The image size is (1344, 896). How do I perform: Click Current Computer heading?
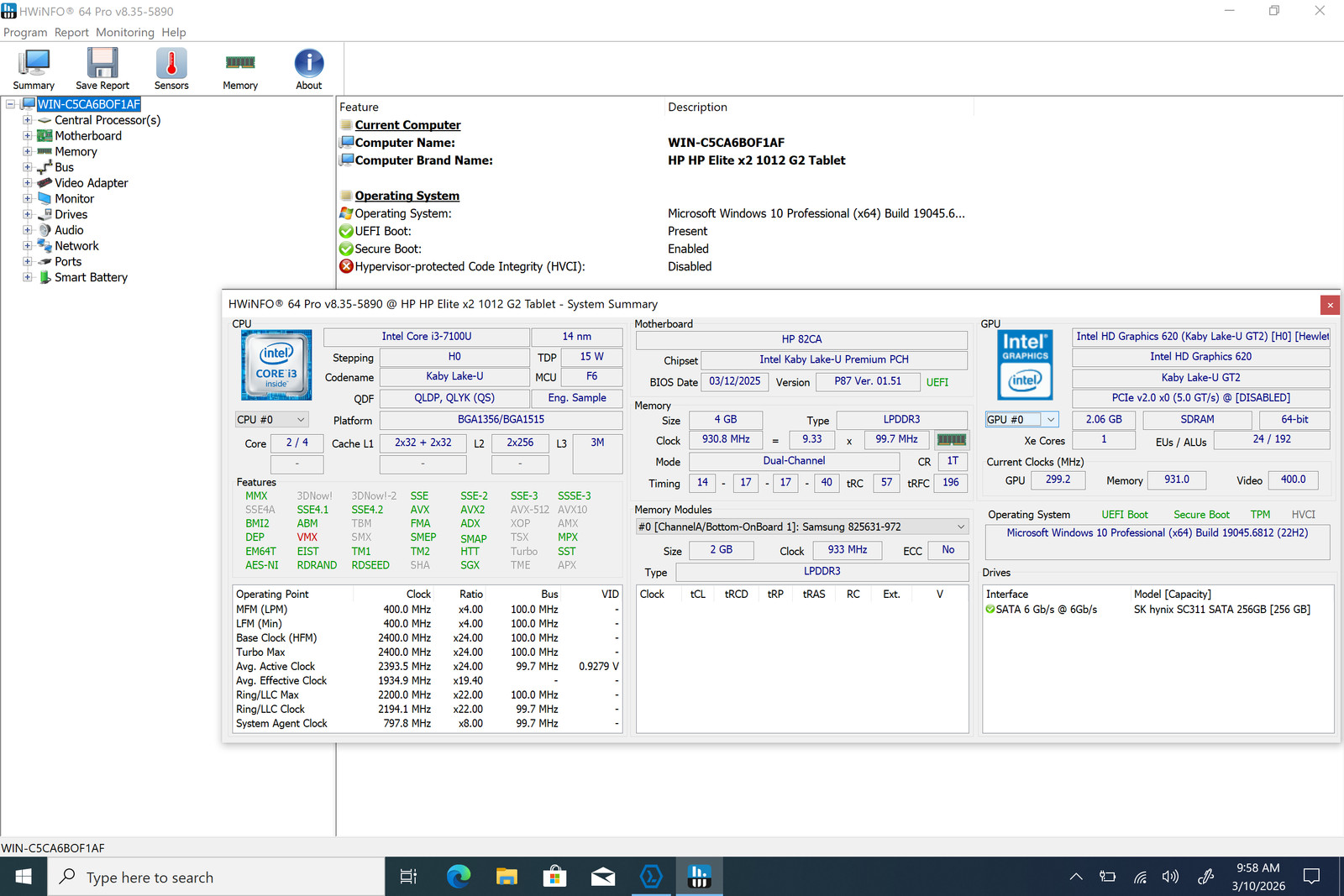click(x=407, y=125)
